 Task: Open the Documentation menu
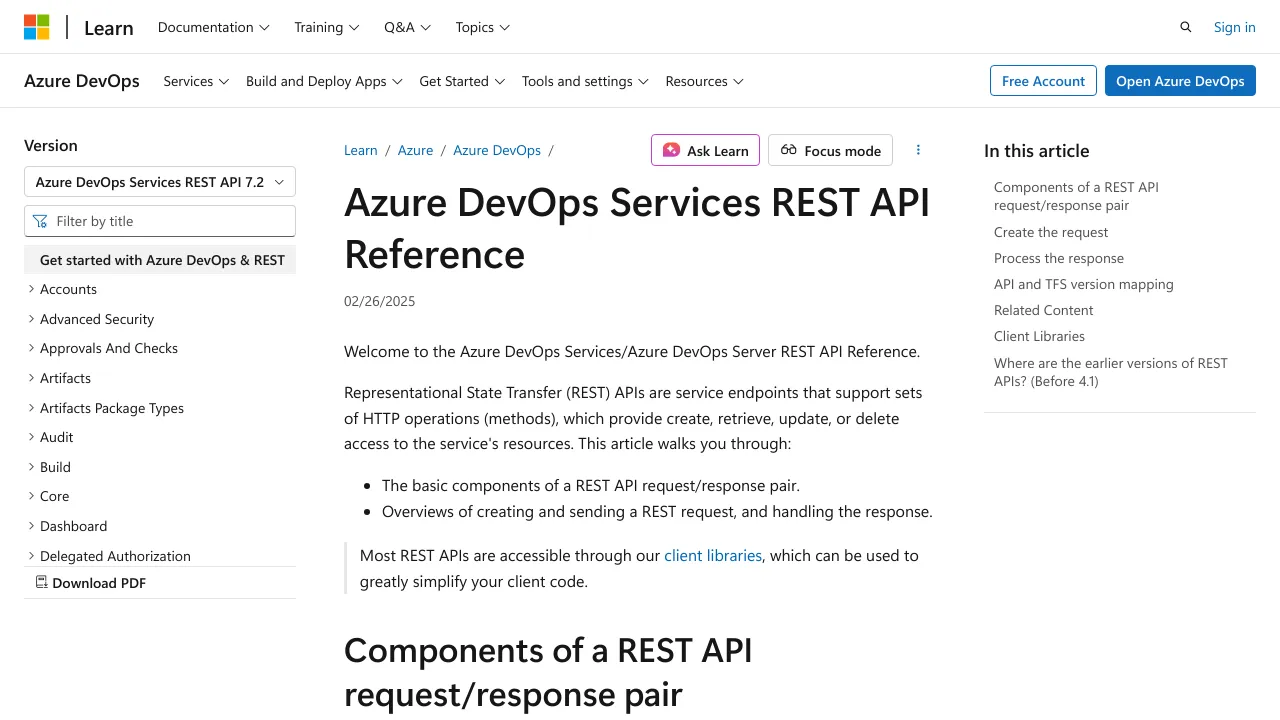(x=214, y=27)
